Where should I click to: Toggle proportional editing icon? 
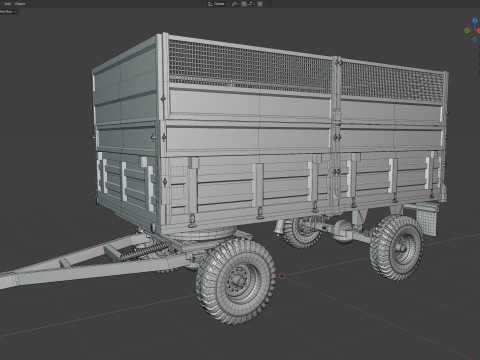(x=260, y=4)
